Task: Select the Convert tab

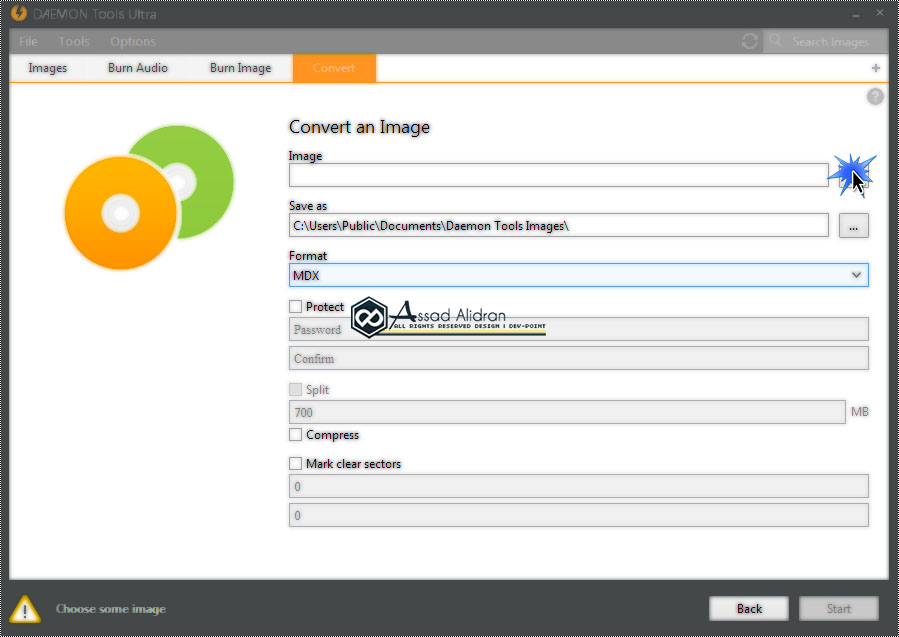Action: [x=334, y=68]
